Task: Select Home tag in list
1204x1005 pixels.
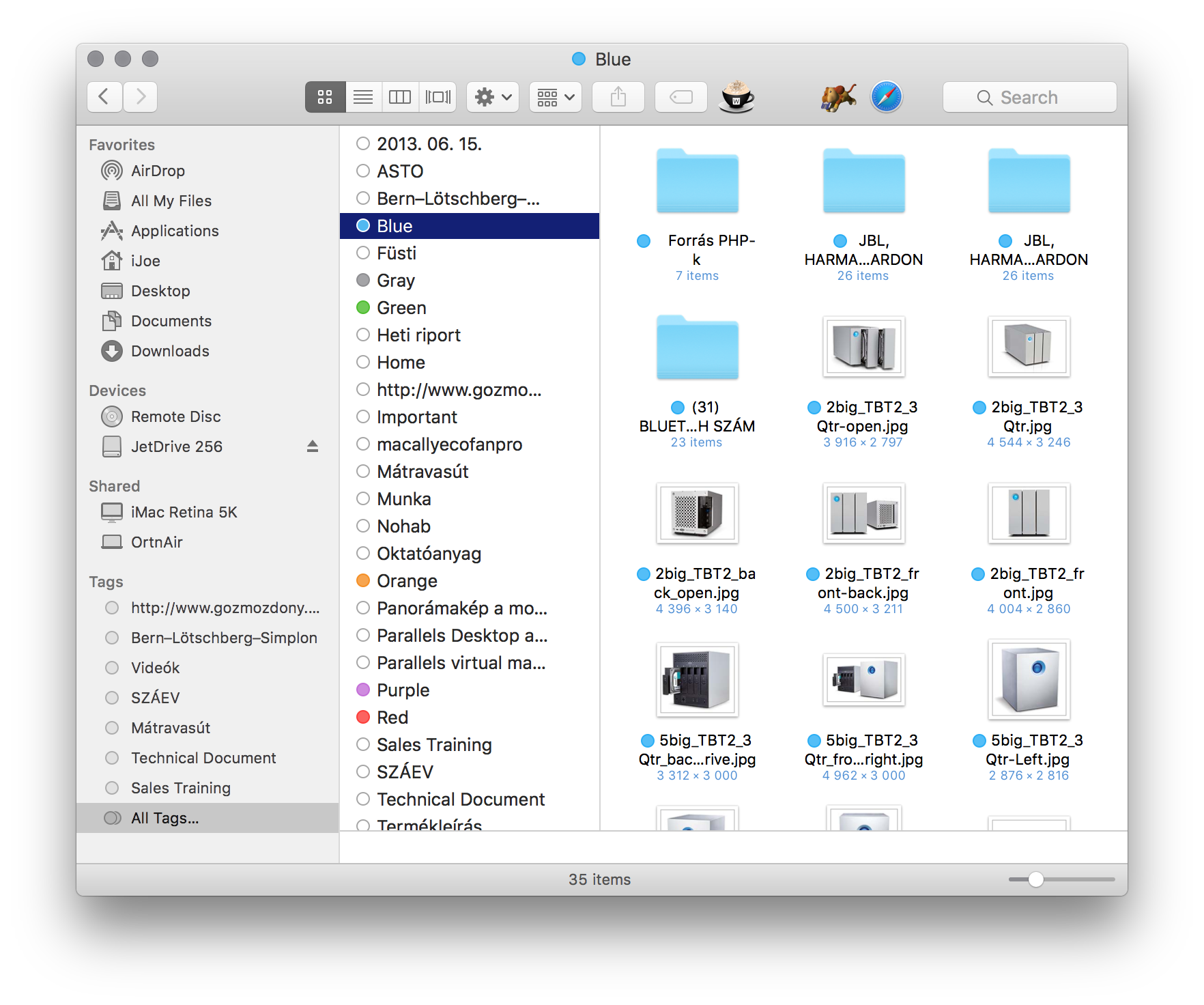Action: point(470,363)
